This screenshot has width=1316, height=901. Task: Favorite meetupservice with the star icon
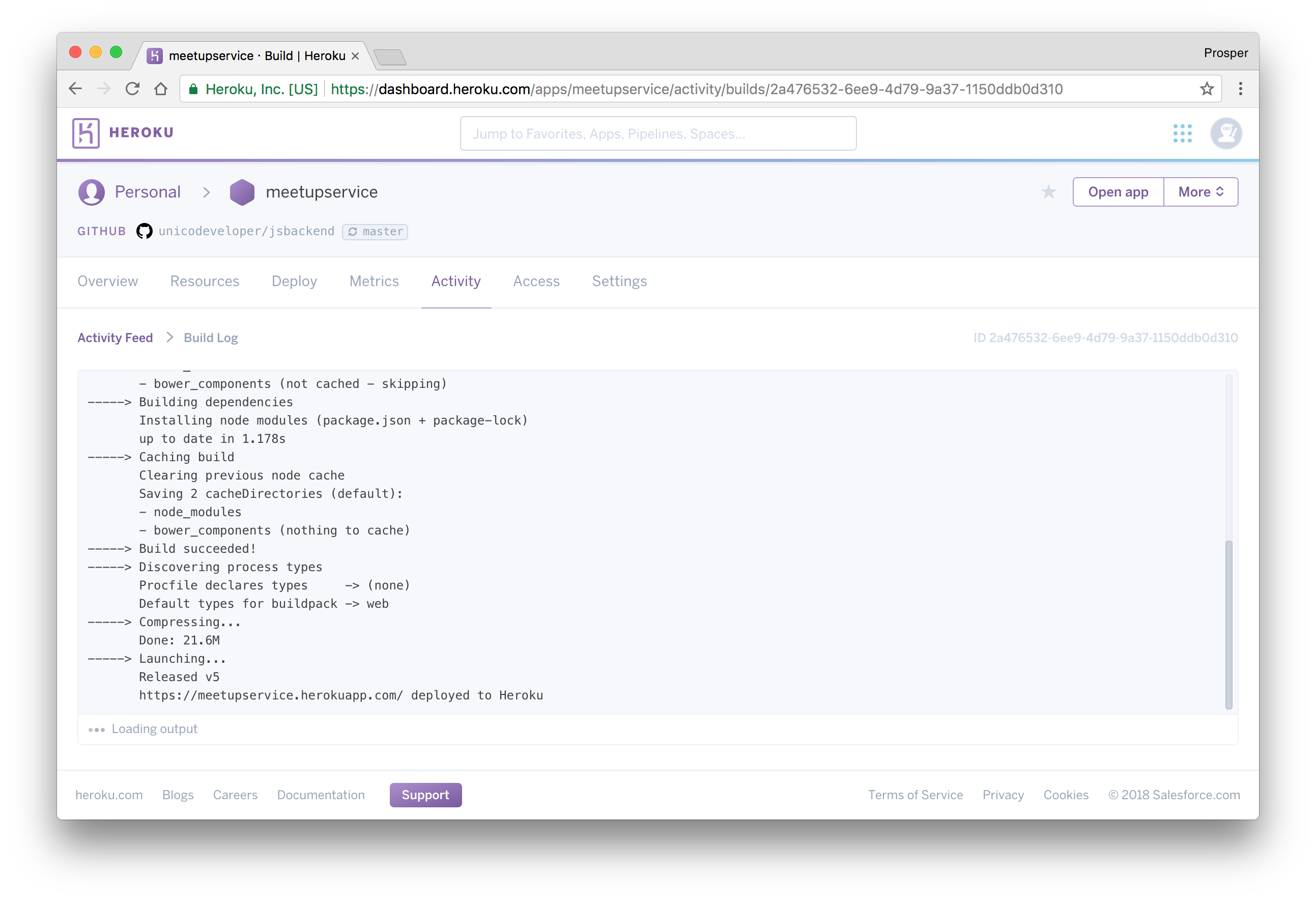(x=1048, y=192)
